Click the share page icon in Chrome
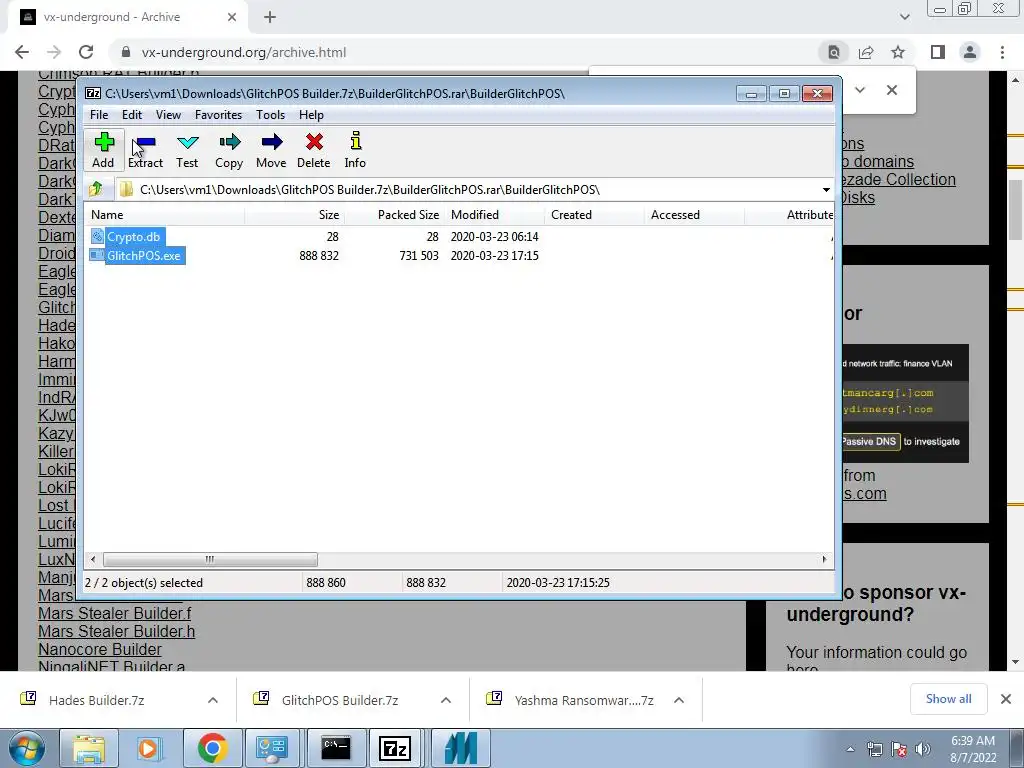The width and height of the screenshot is (1024, 768). (x=866, y=52)
